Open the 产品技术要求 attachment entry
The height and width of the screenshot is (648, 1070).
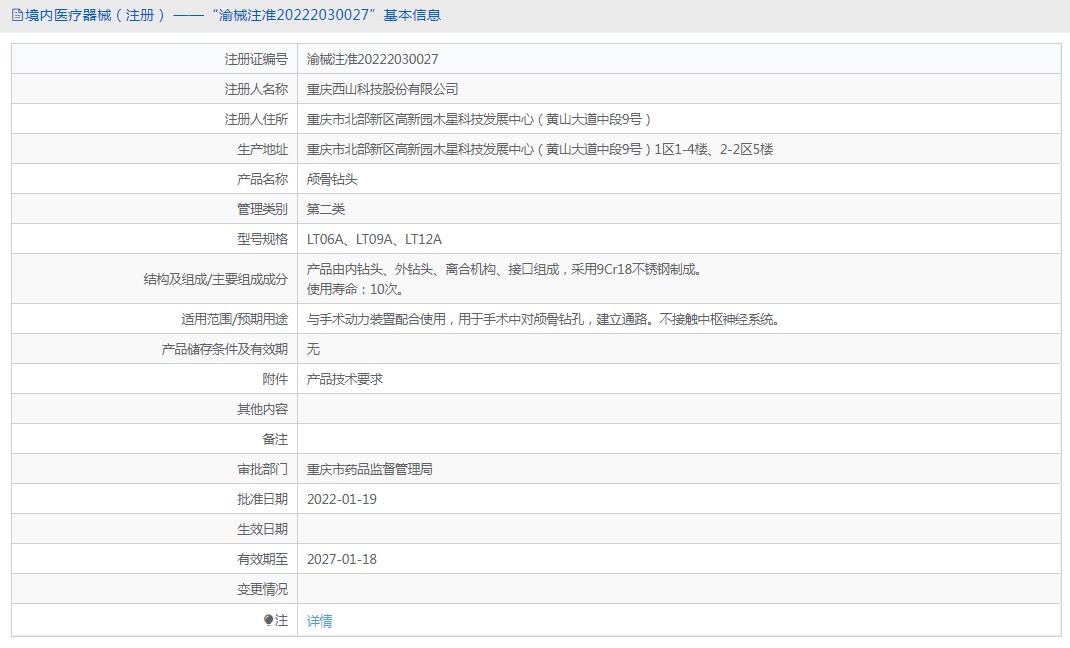[345, 379]
